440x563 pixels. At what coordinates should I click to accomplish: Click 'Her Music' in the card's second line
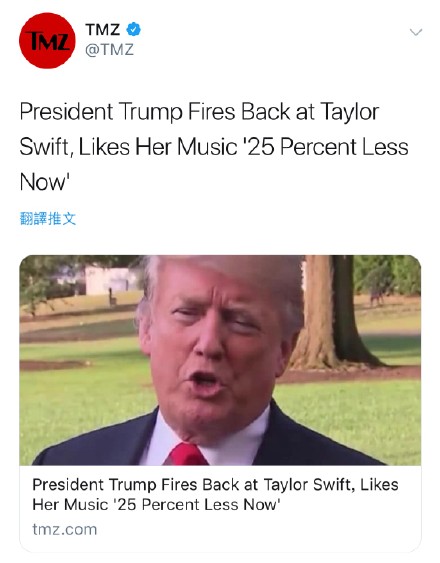point(70,504)
